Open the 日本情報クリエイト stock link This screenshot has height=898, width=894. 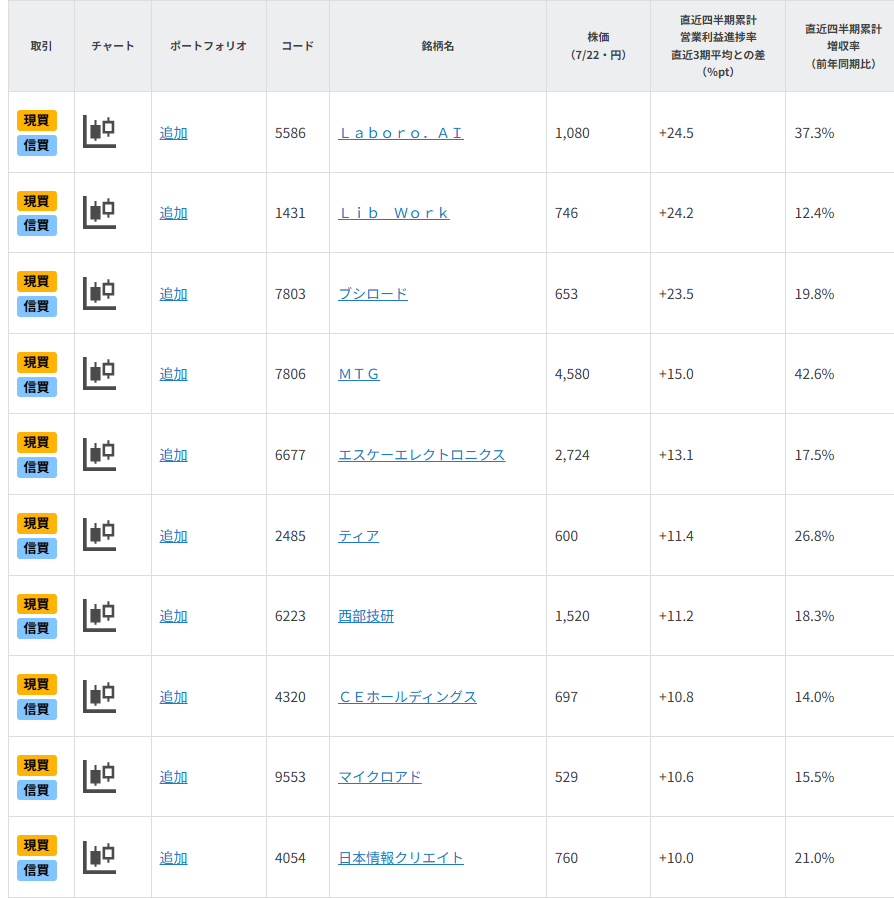click(x=401, y=858)
